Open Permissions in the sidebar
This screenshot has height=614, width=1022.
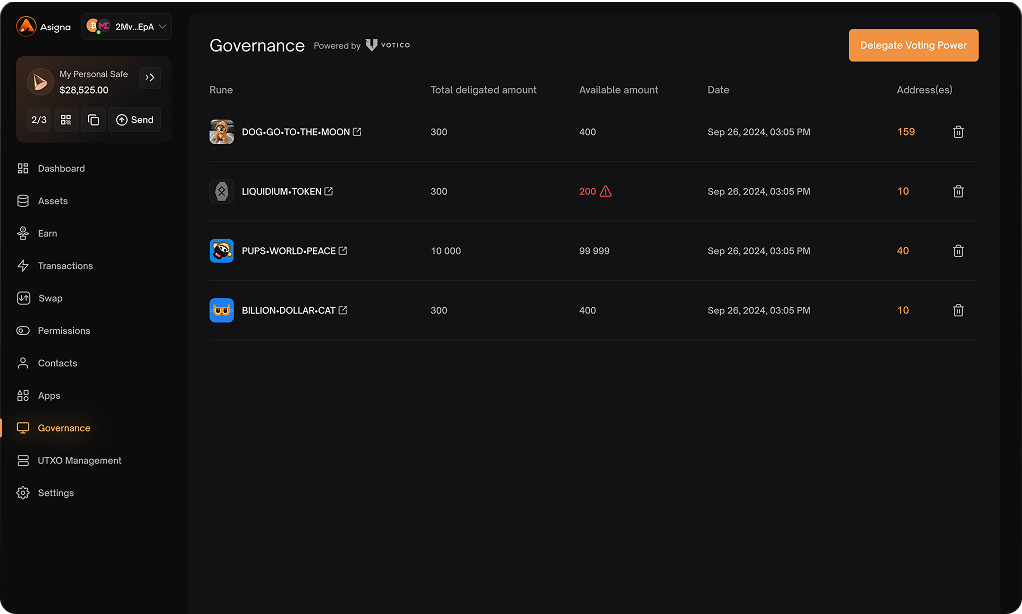pyautogui.click(x=64, y=331)
